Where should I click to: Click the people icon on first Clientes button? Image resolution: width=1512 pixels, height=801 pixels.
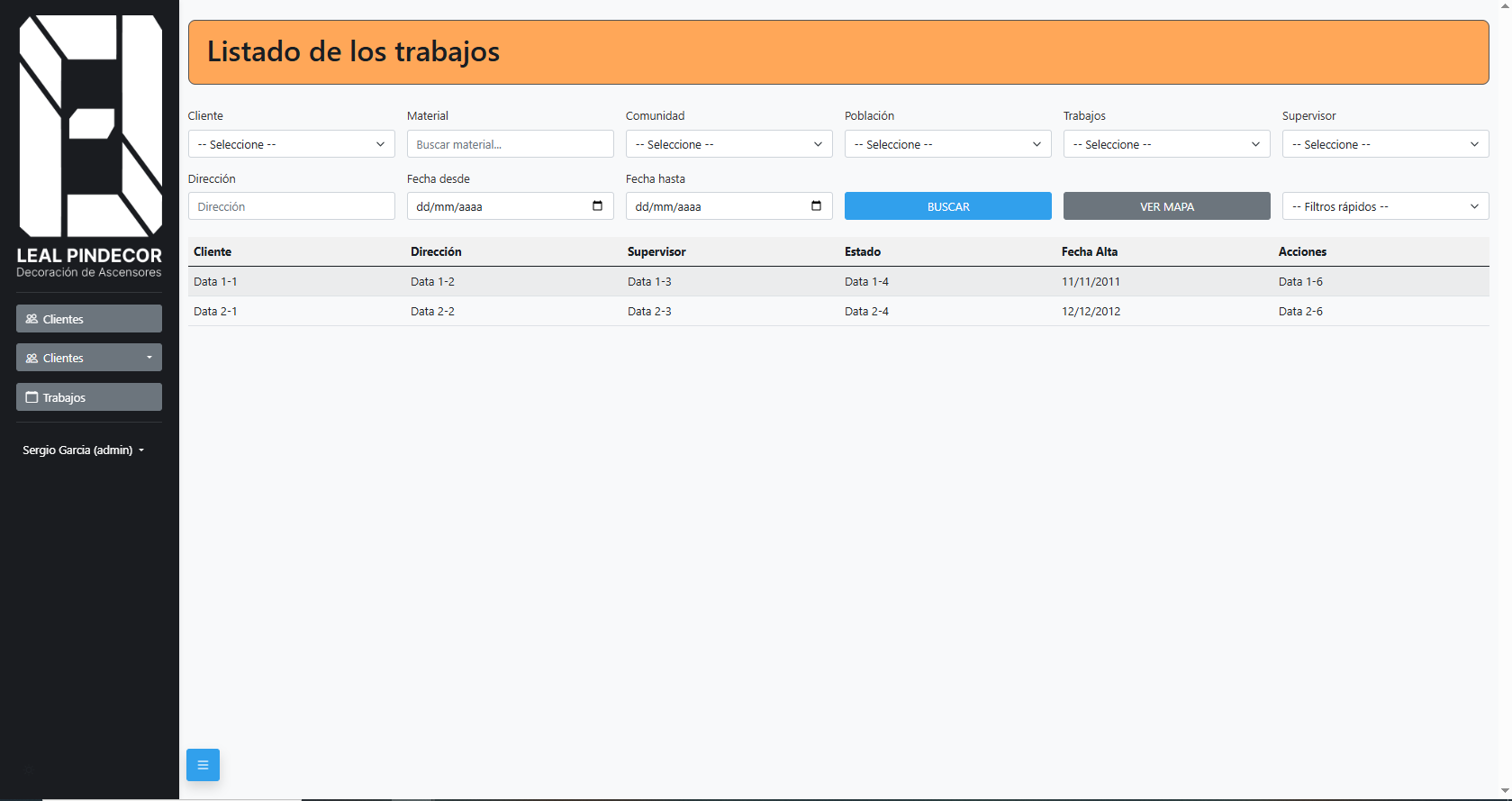pos(32,319)
